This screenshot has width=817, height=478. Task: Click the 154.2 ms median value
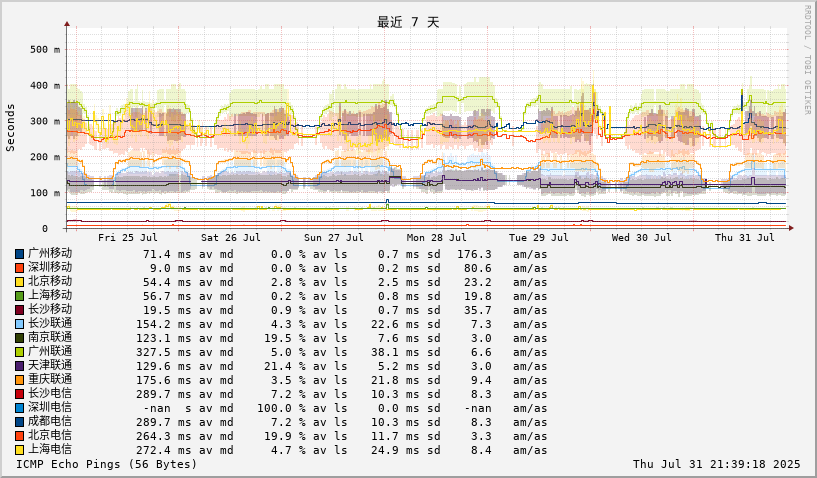(164, 324)
